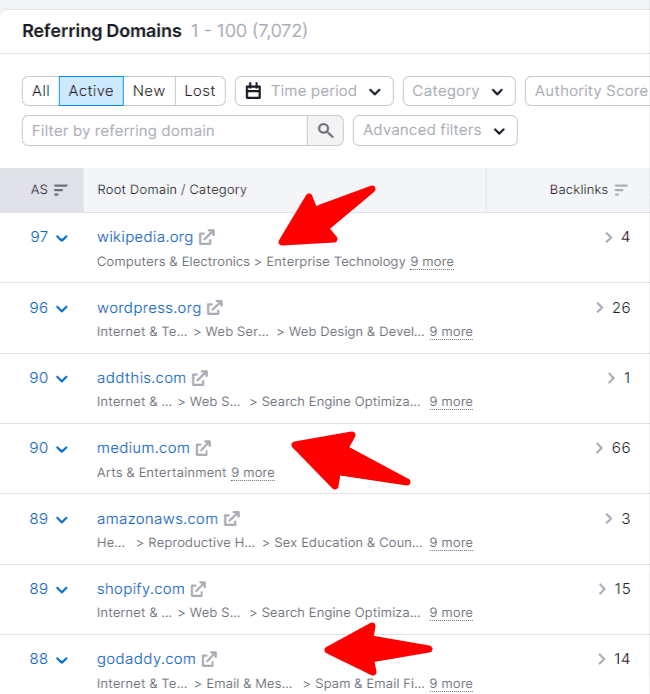Open wikipedia.org external link icon

[x=207, y=238]
